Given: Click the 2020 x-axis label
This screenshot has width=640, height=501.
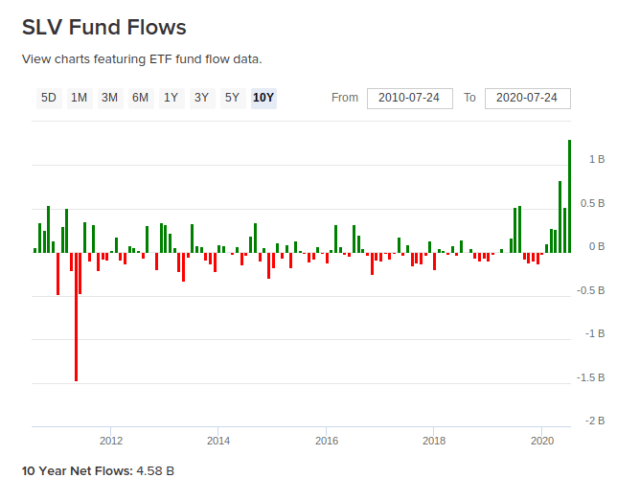Looking at the screenshot, I should click(x=542, y=441).
